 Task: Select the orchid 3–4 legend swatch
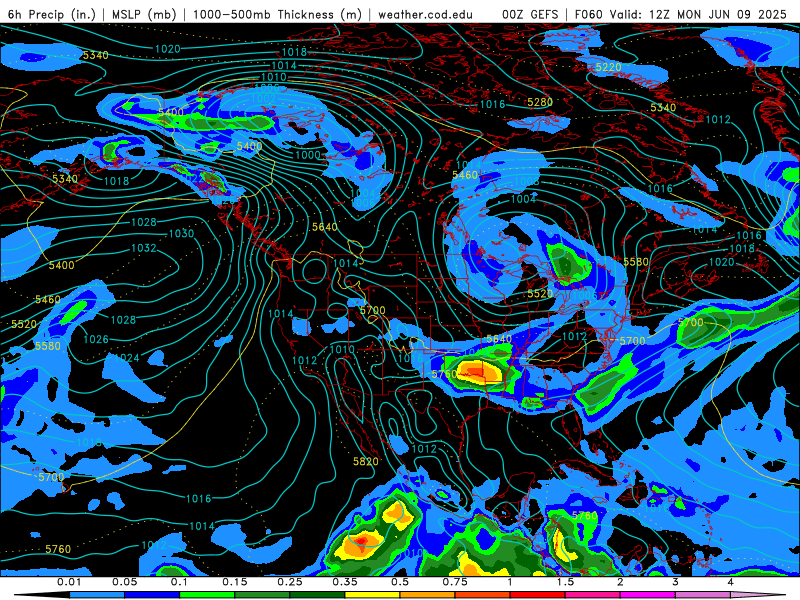coord(704,595)
